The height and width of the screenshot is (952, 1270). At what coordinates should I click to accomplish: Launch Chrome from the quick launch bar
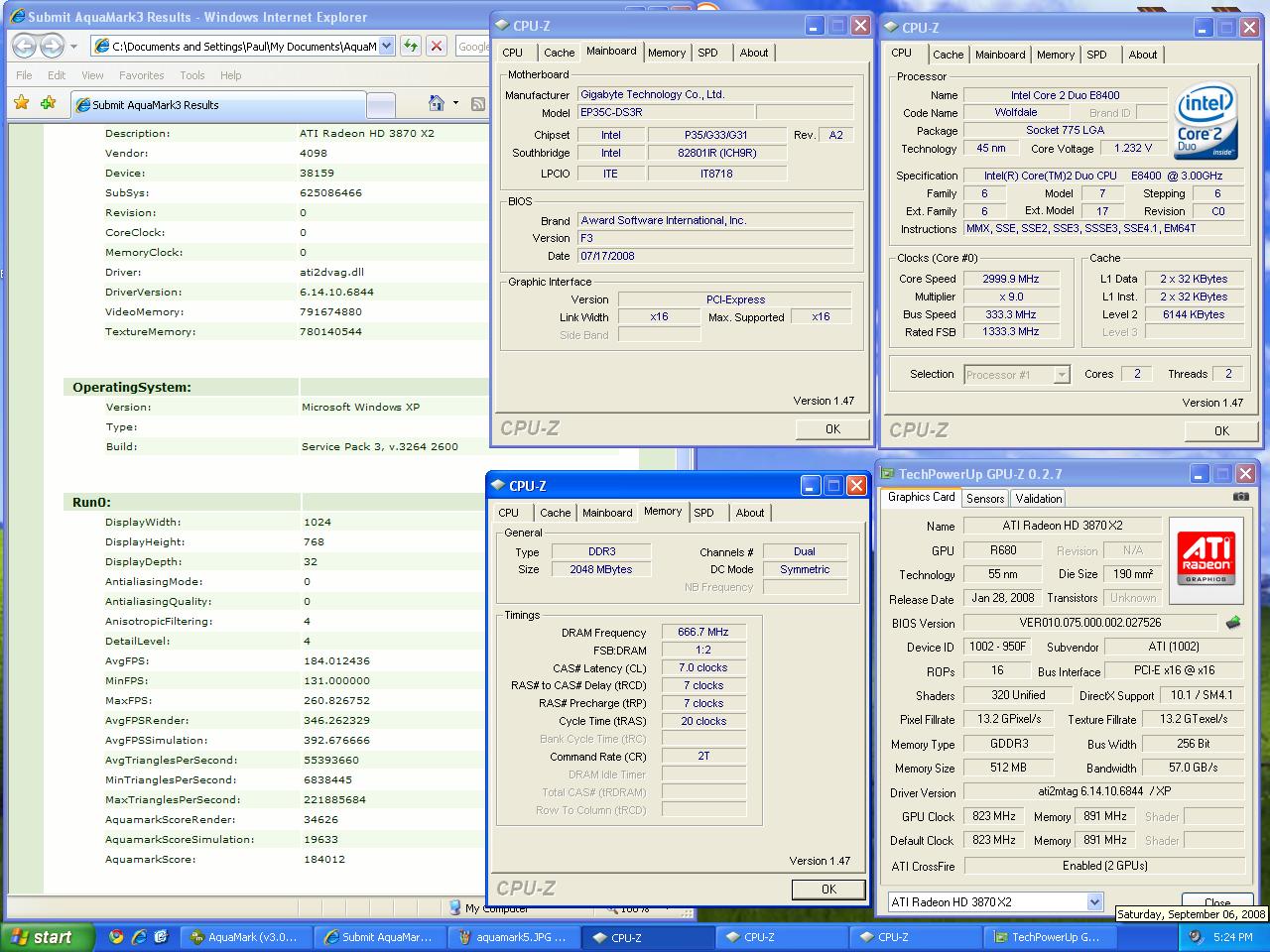116,936
